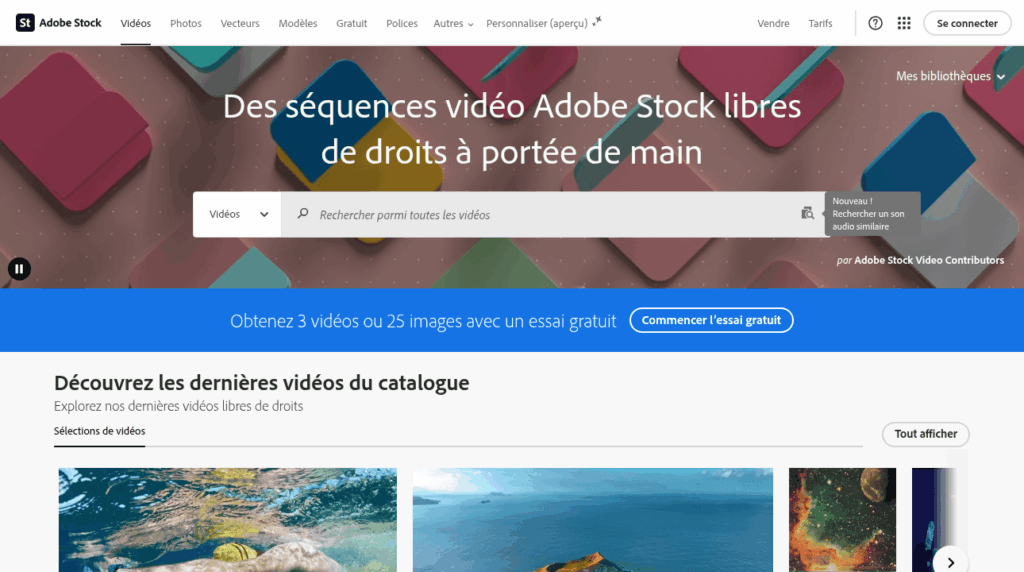Click the Tout afficher button
The height and width of the screenshot is (572, 1024).
tap(925, 434)
